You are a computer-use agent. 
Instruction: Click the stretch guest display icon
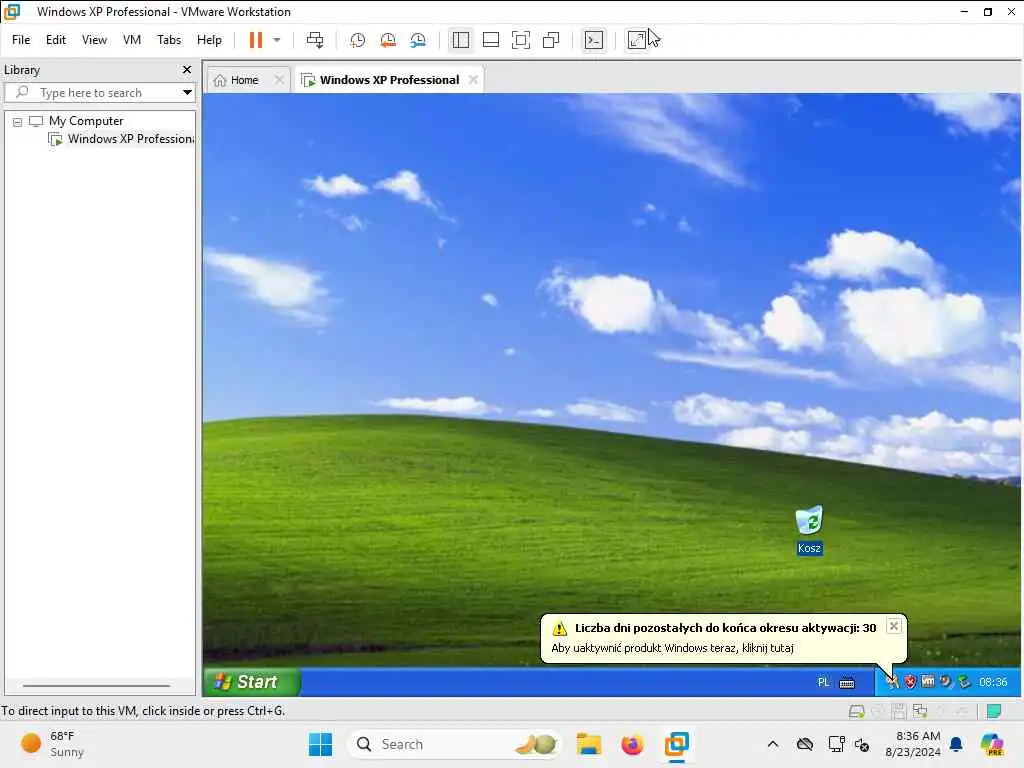[636, 40]
